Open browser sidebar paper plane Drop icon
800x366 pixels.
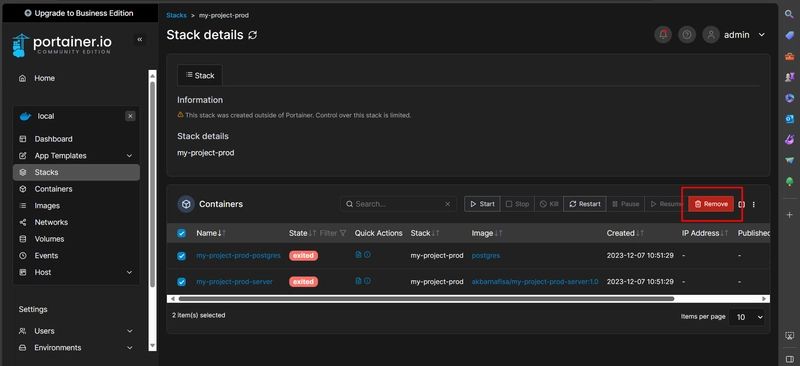pyautogui.click(x=789, y=160)
